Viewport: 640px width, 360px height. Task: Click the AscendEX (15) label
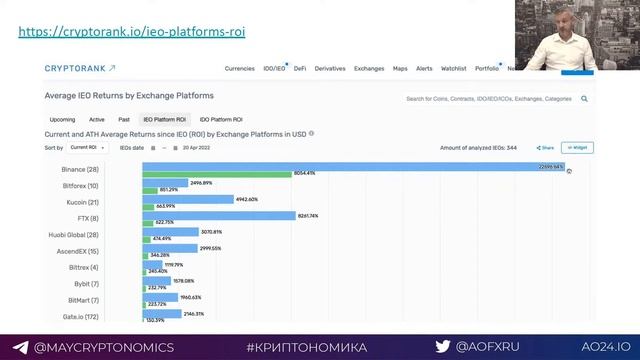pos(78,251)
